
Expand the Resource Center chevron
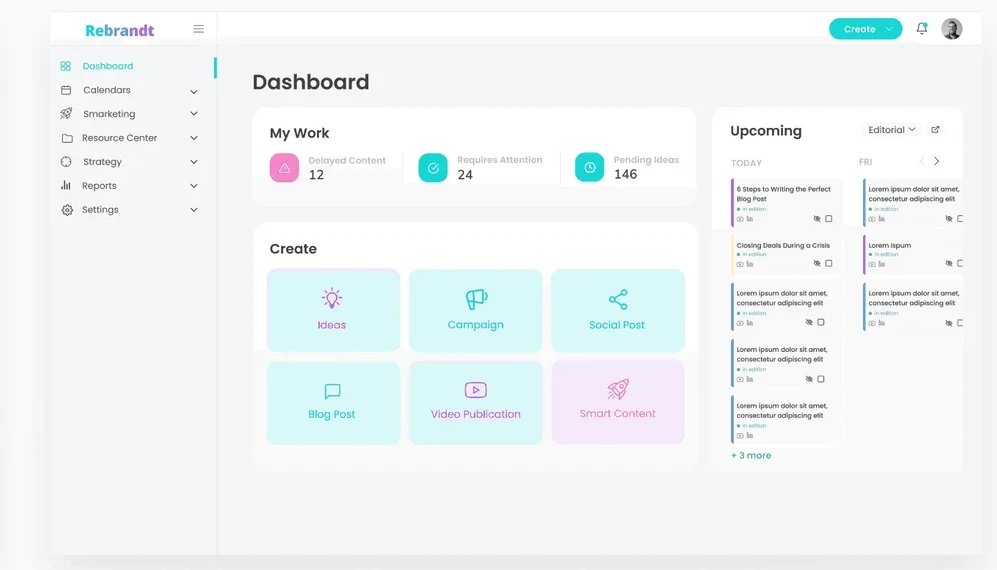[194, 138]
